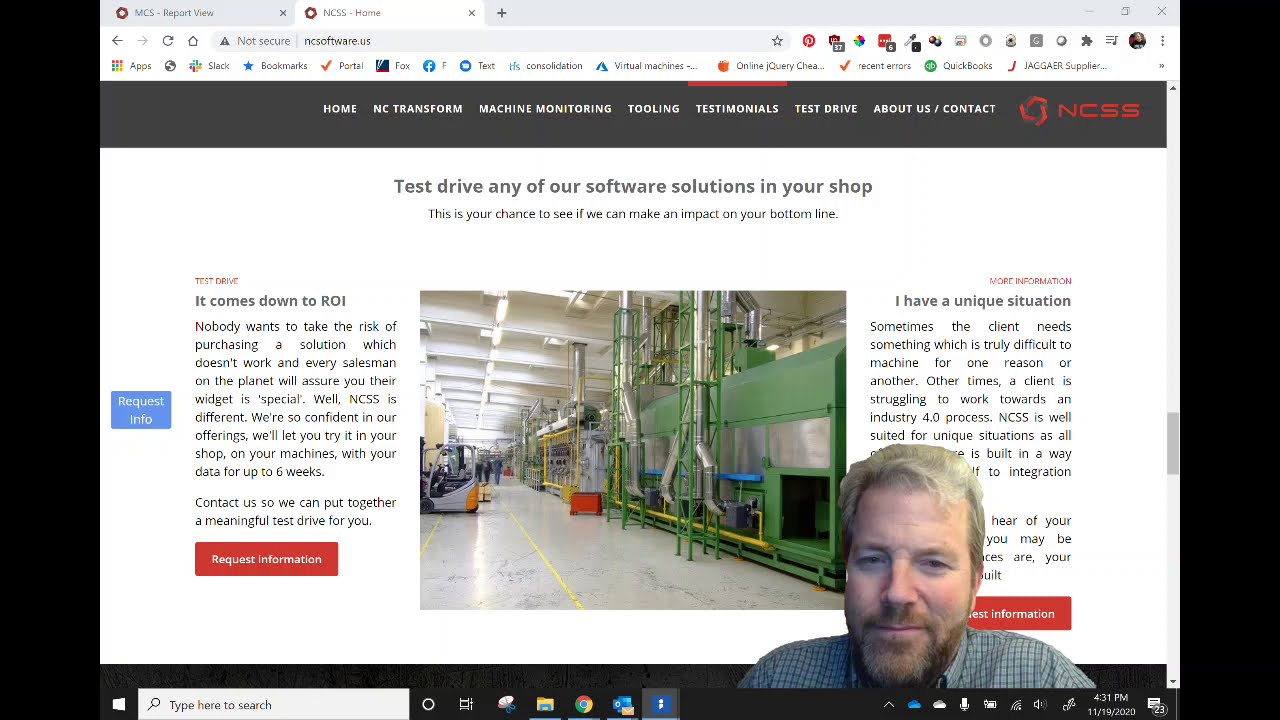Open the NC TRANSFORM menu item
The width and height of the screenshot is (1280, 720).
[418, 109]
